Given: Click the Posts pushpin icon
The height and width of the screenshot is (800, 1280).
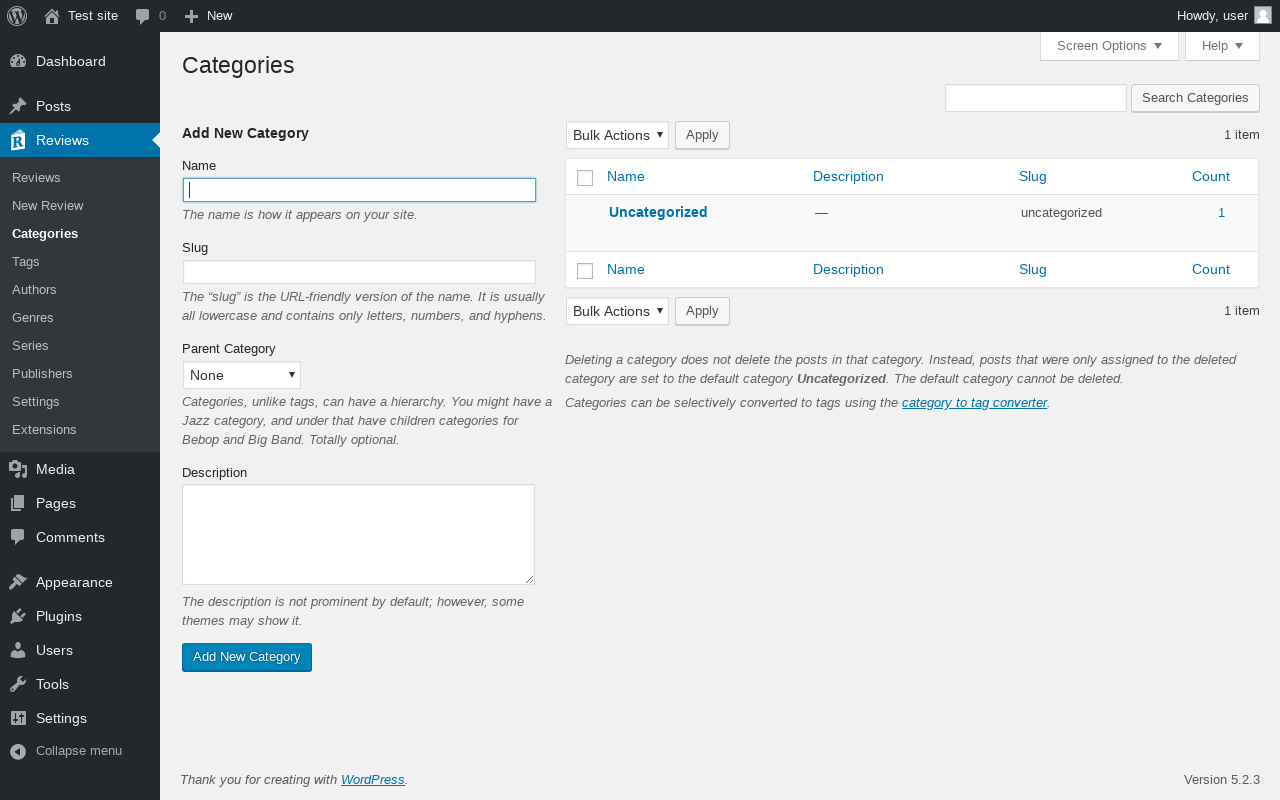Looking at the screenshot, I should (x=18, y=106).
